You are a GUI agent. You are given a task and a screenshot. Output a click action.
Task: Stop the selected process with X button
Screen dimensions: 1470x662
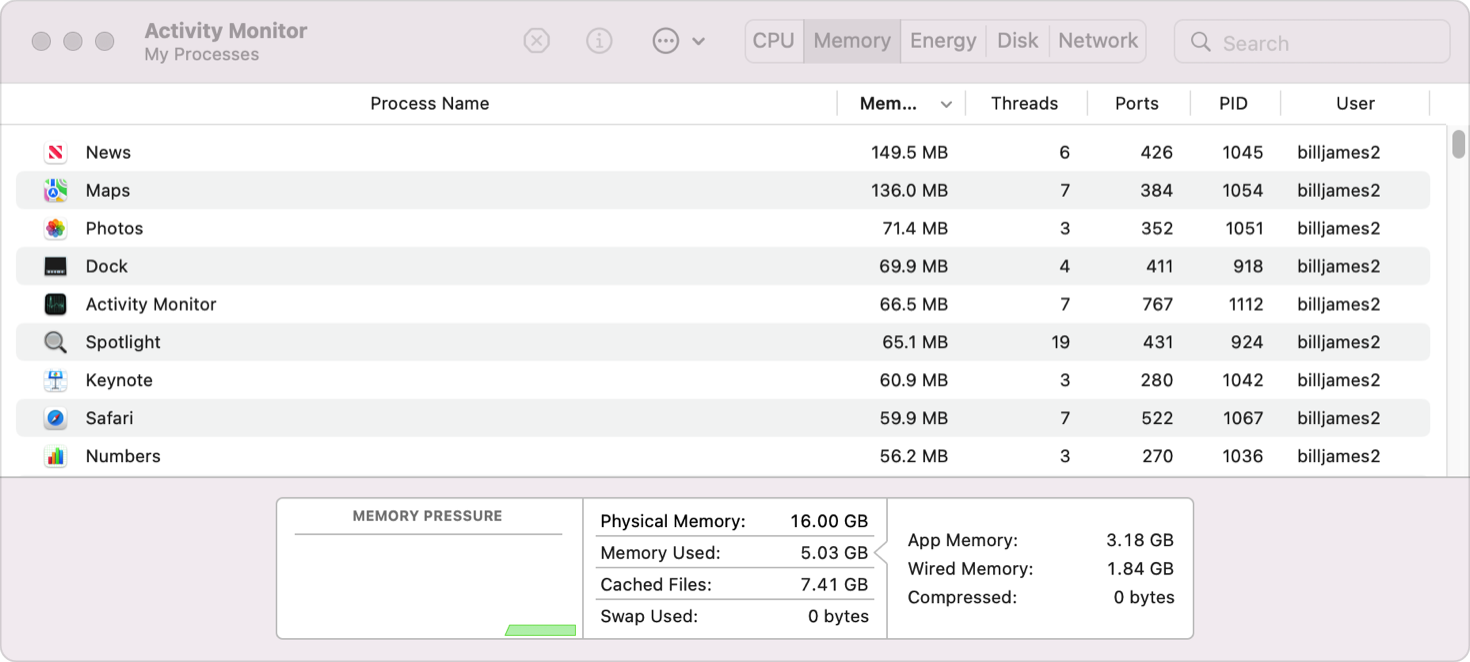click(537, 41)
